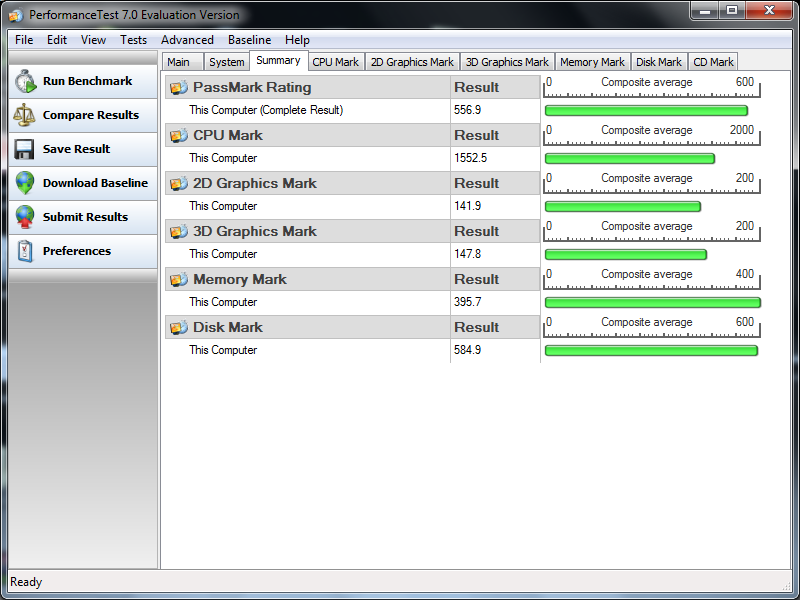This screenshot has height=600, width=800.
Task: Click the Memory Mark header icon
Action: [179, 279]
